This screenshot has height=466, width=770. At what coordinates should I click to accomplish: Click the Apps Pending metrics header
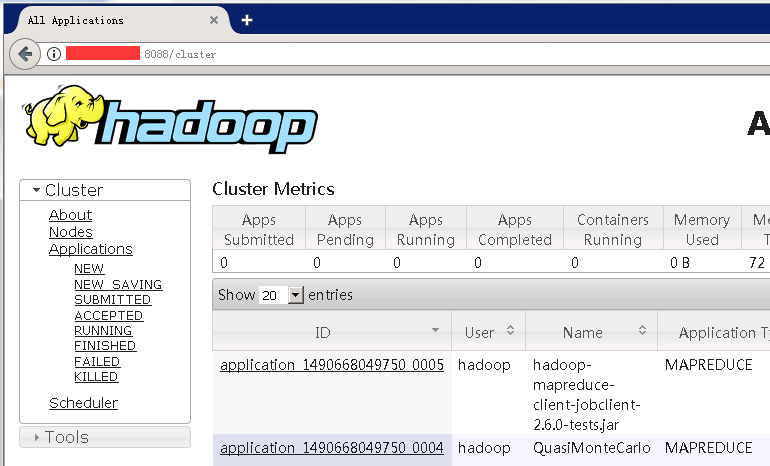tap(345, 229)
